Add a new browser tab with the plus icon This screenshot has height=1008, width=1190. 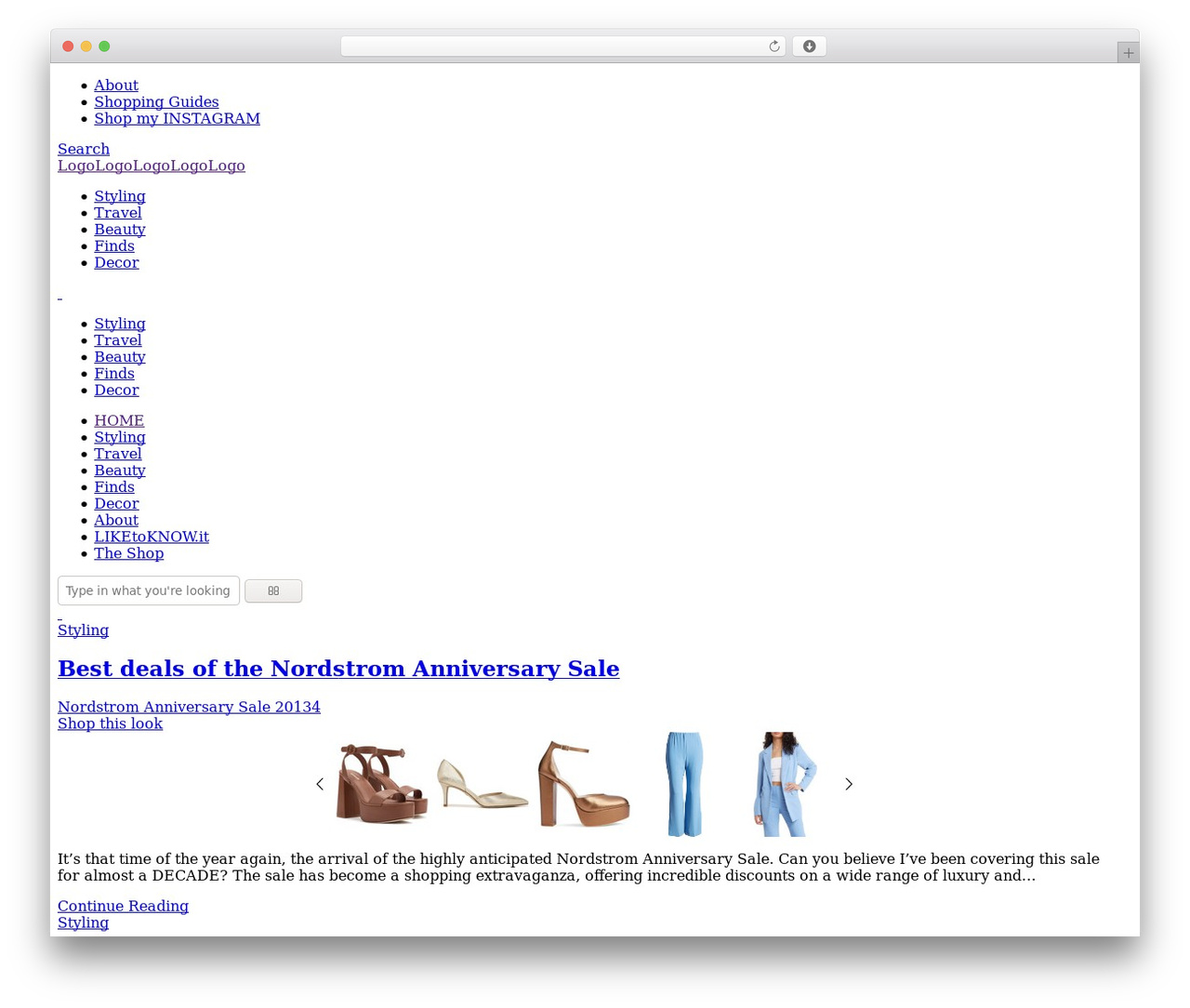[x=1128, y=53]
